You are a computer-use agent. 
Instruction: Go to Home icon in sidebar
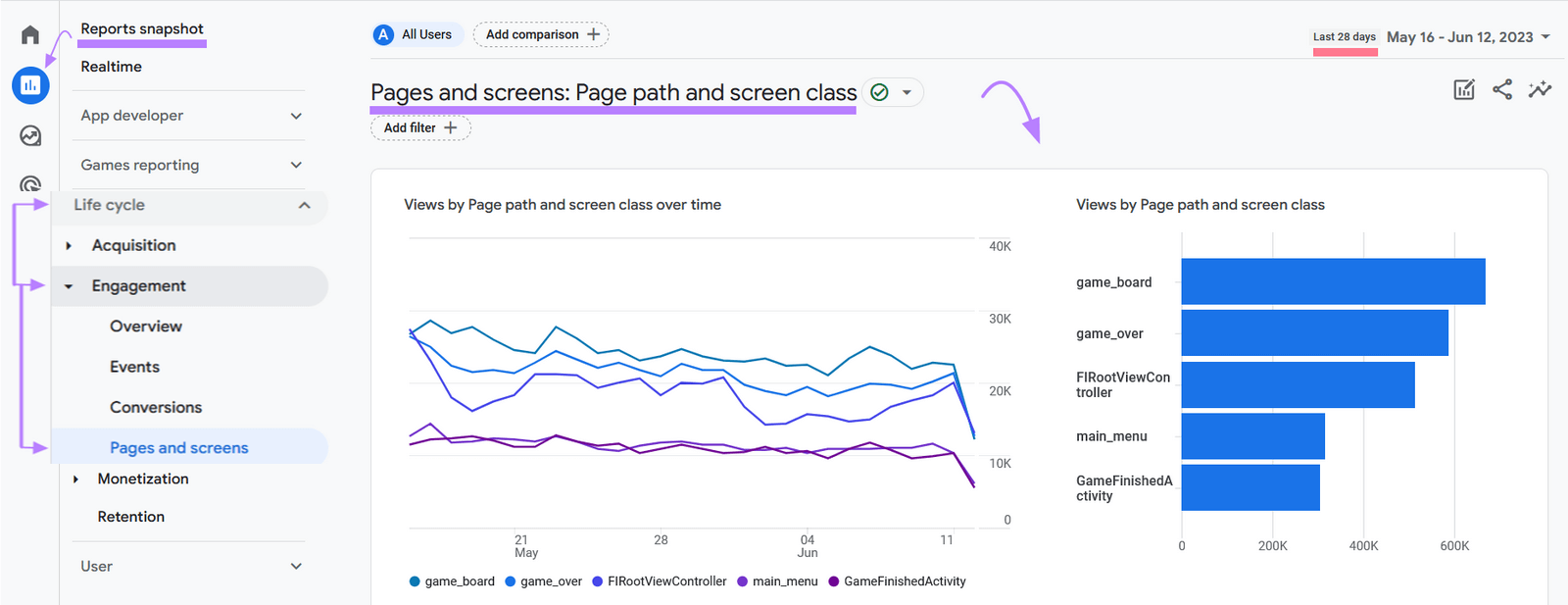(30, 35)
